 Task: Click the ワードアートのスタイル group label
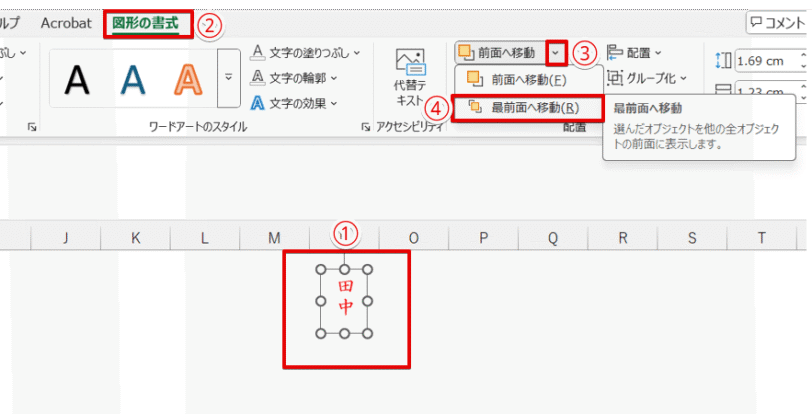click(198, 127)
